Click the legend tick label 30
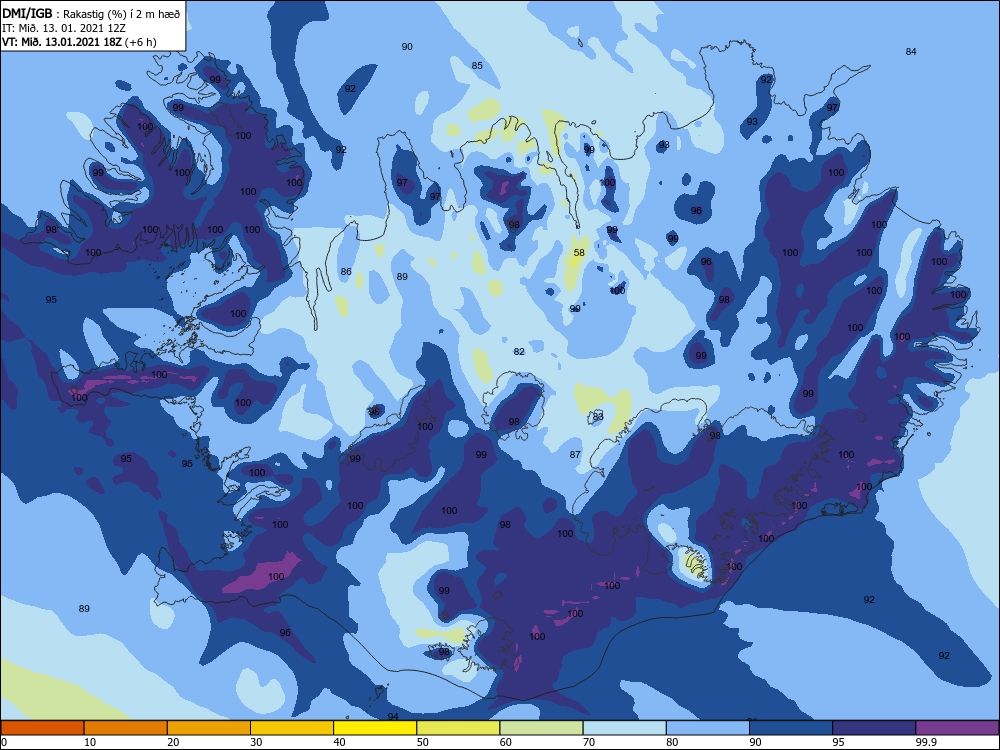 [x=256, y=742]
